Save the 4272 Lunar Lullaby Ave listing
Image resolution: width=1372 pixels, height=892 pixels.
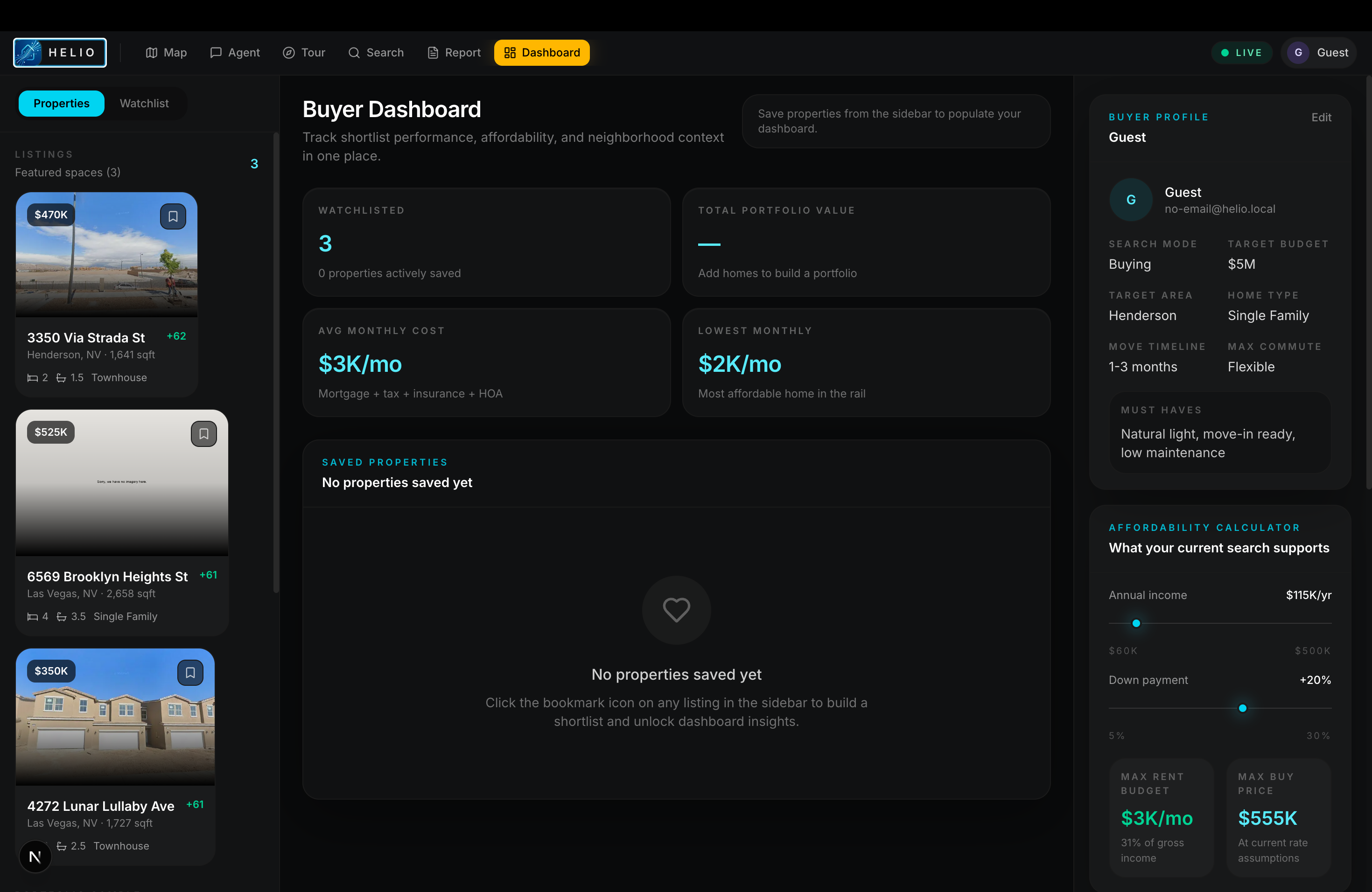(x=190, y=672)
